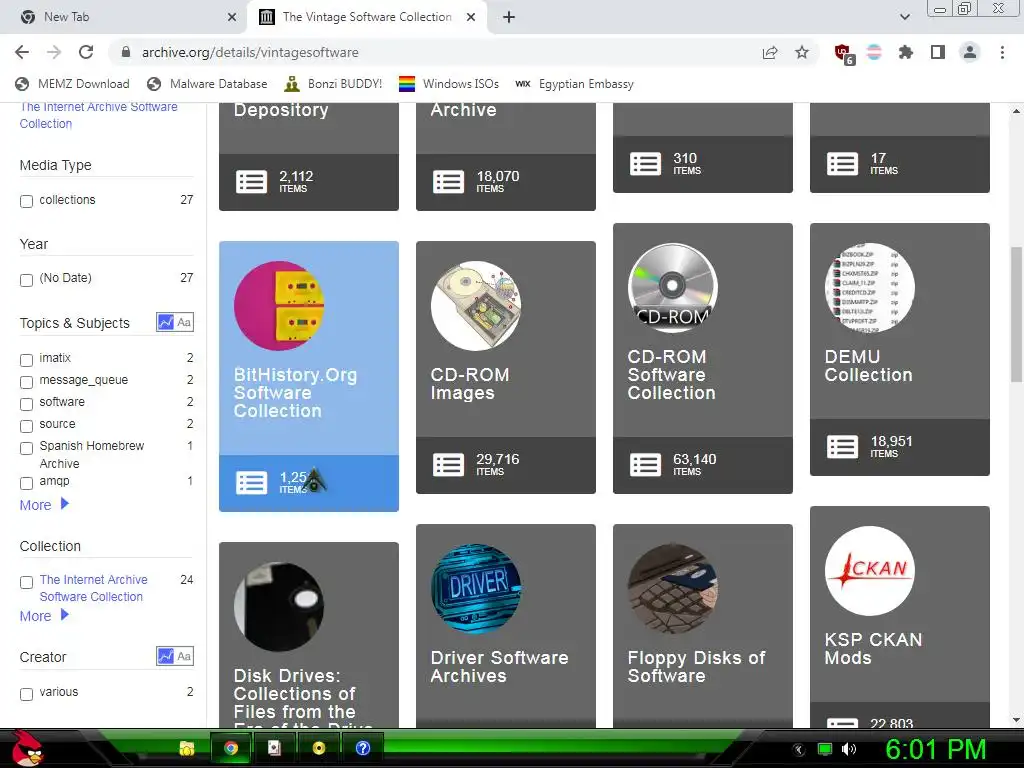Image resolution: width=1024 pixels, height=768 pixels.
Task: Click the striped flag extension icon
Action: pyautogui.click(x=874, y=52)
